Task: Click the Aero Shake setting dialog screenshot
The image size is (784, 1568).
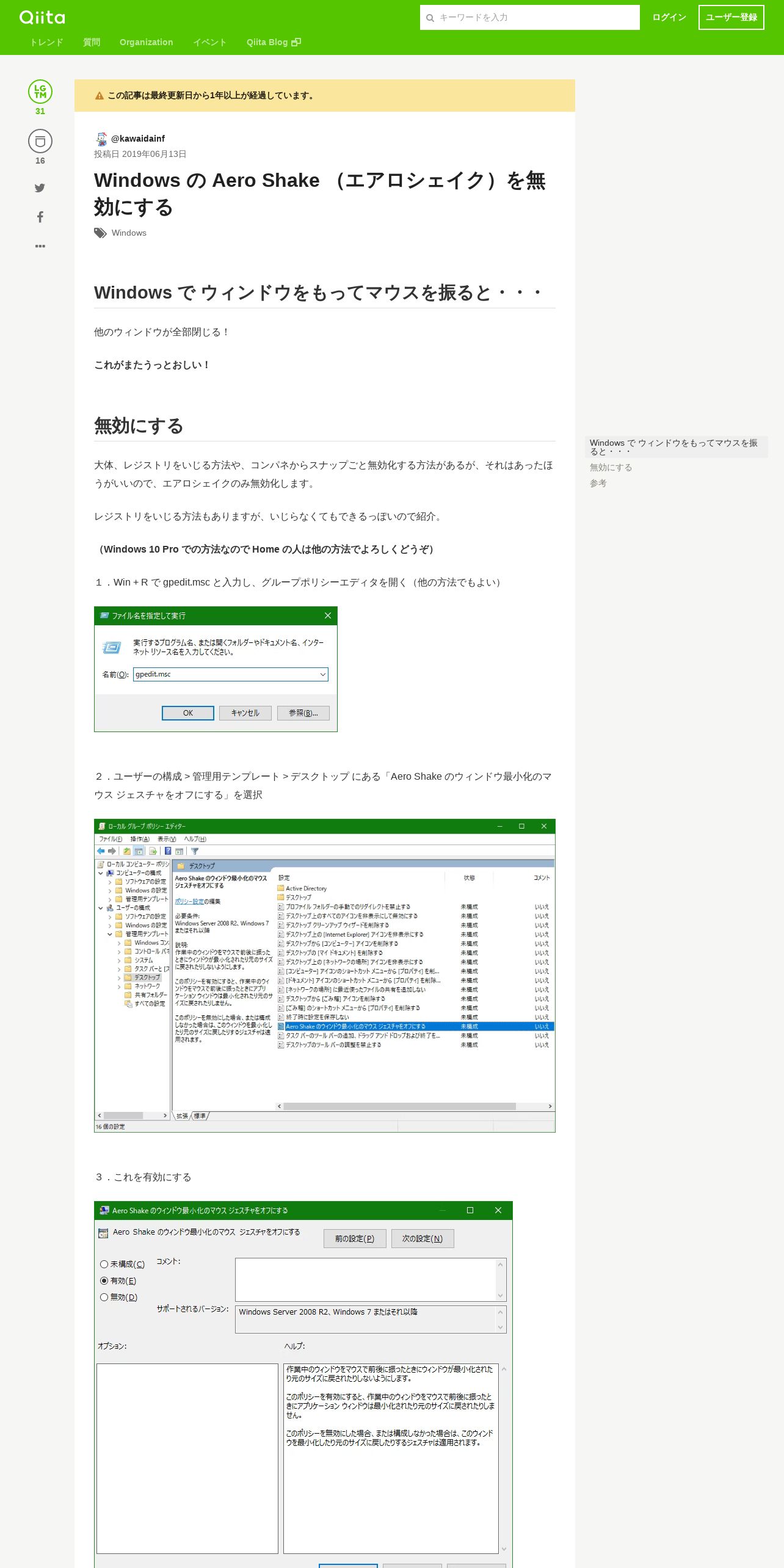Action: click(303, 1384)
